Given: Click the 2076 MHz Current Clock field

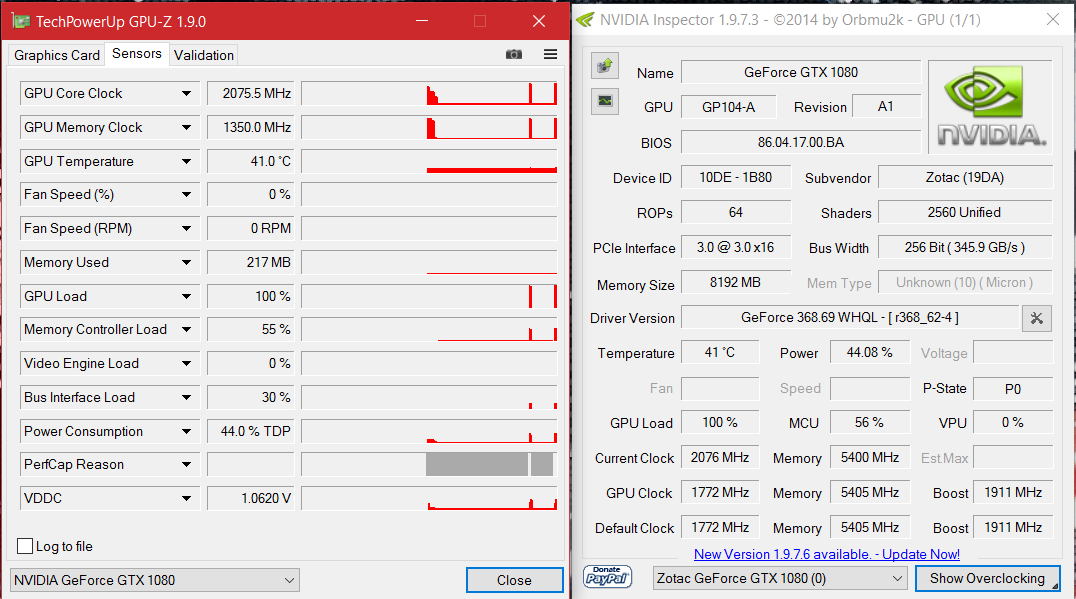Looking at the screenshot, I should (x=720, y=457).
